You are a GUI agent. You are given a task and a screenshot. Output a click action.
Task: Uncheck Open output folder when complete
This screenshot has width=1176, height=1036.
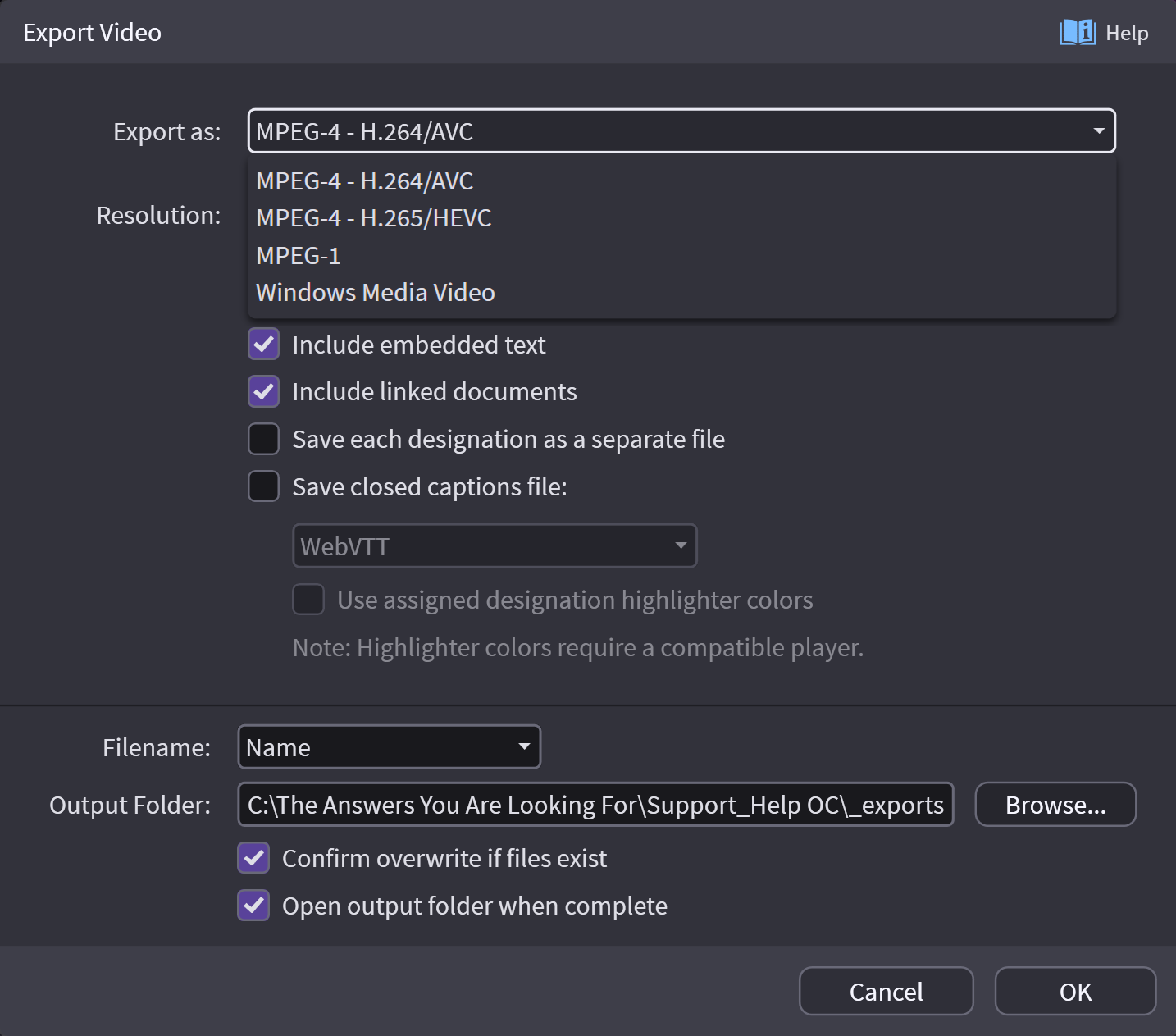click(x=254, y=906)
